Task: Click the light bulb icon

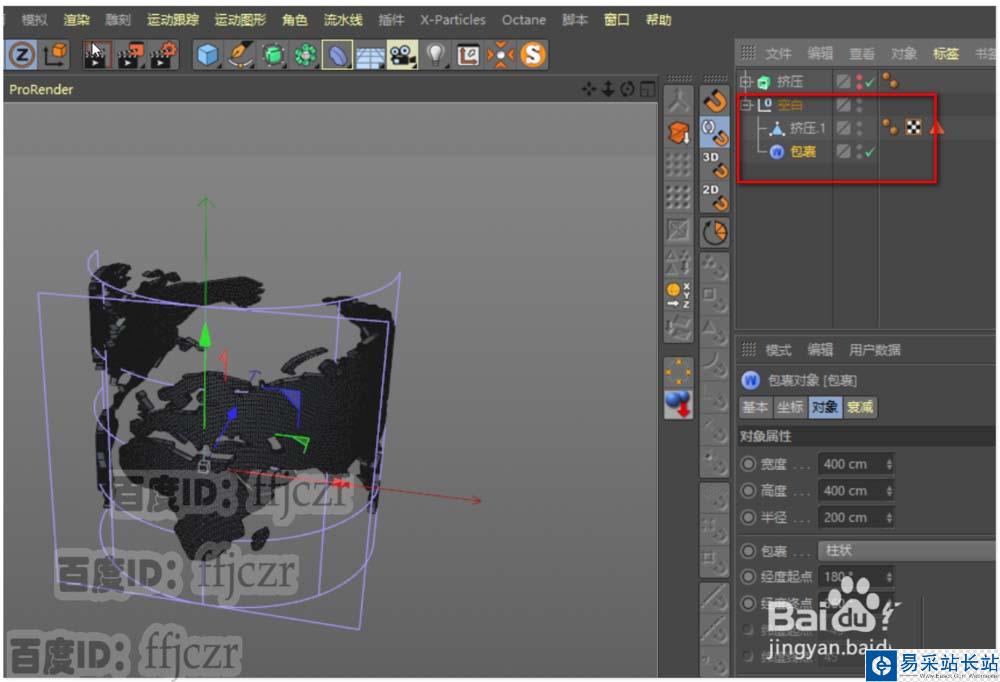Action: (435, 55)
